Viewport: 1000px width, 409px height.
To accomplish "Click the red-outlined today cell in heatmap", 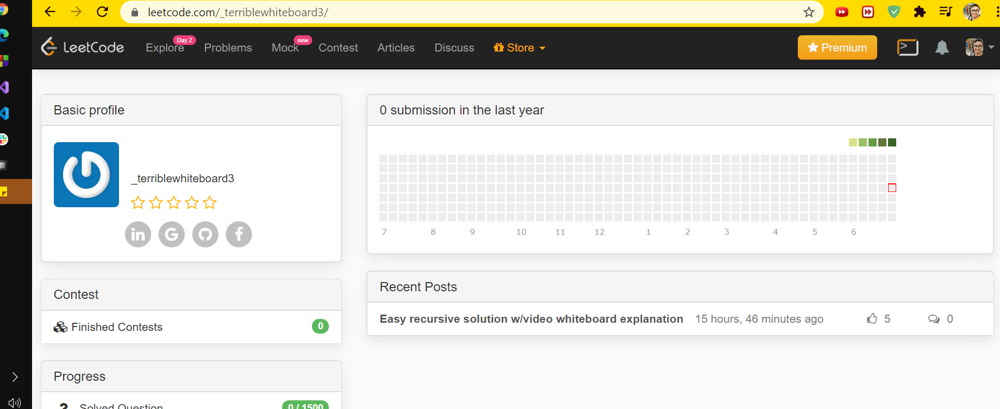I will [892, 188].
